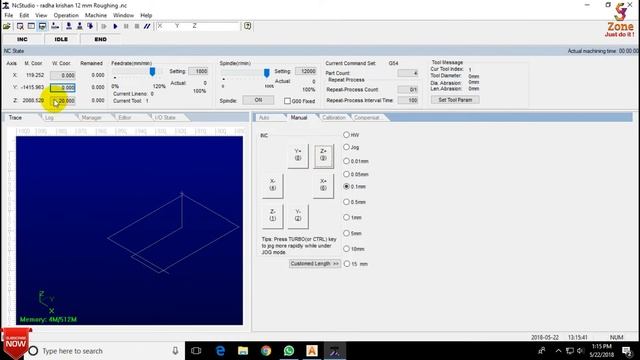640x360 pixels.
Task: Click the Spindle Setting value 12000
Action: coord(306,71)
